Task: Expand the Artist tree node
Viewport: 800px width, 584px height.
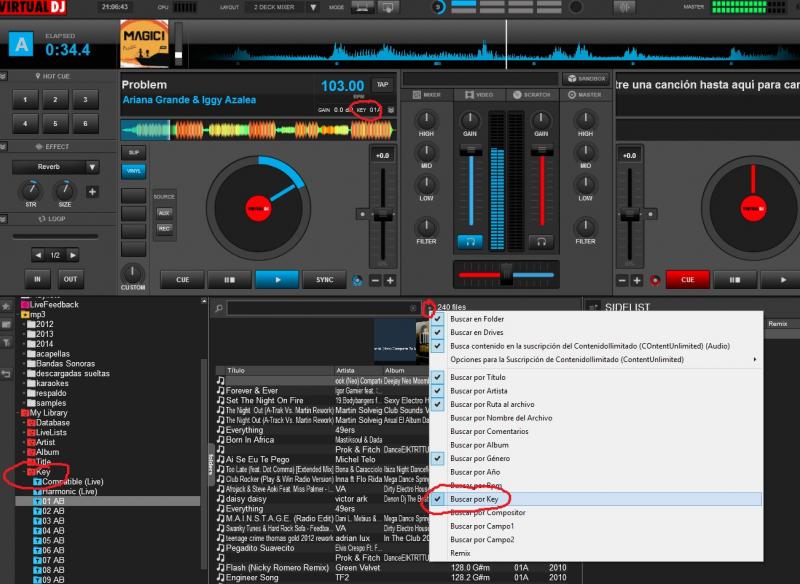Action: (23, 442)
